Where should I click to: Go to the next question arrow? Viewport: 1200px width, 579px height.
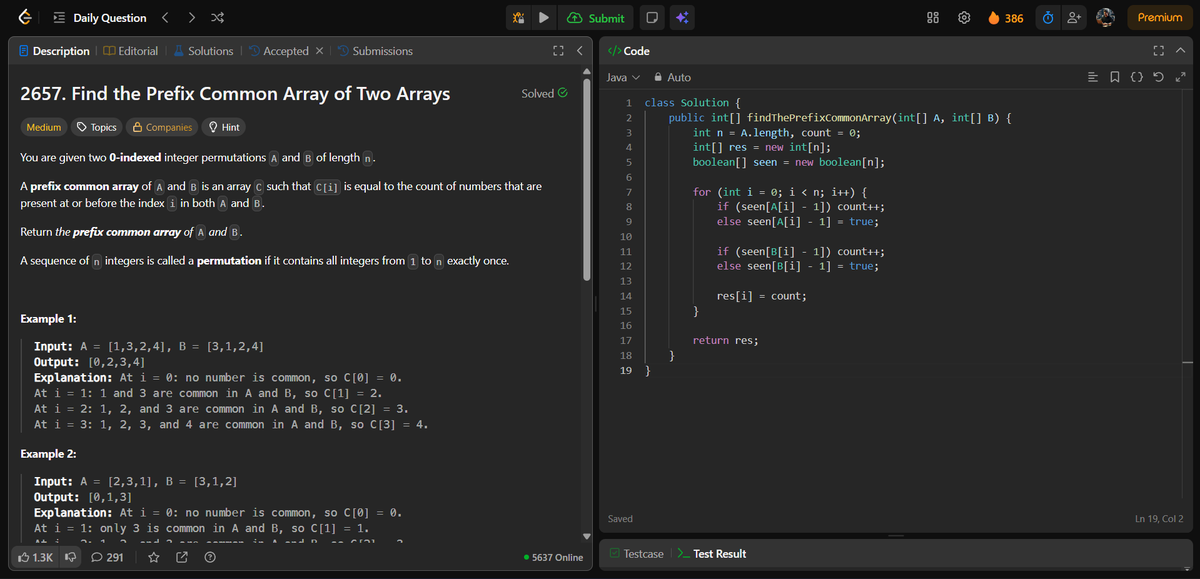[x=193, y=18]
